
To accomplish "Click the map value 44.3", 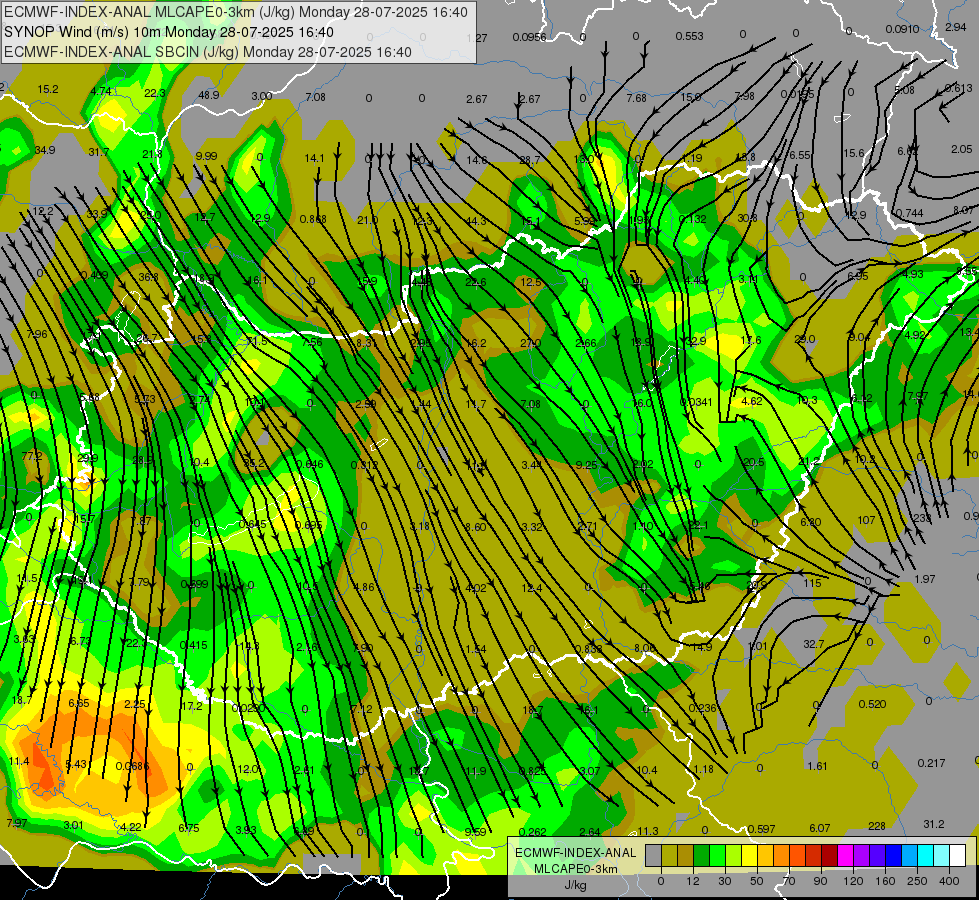I will coord(476,221).
